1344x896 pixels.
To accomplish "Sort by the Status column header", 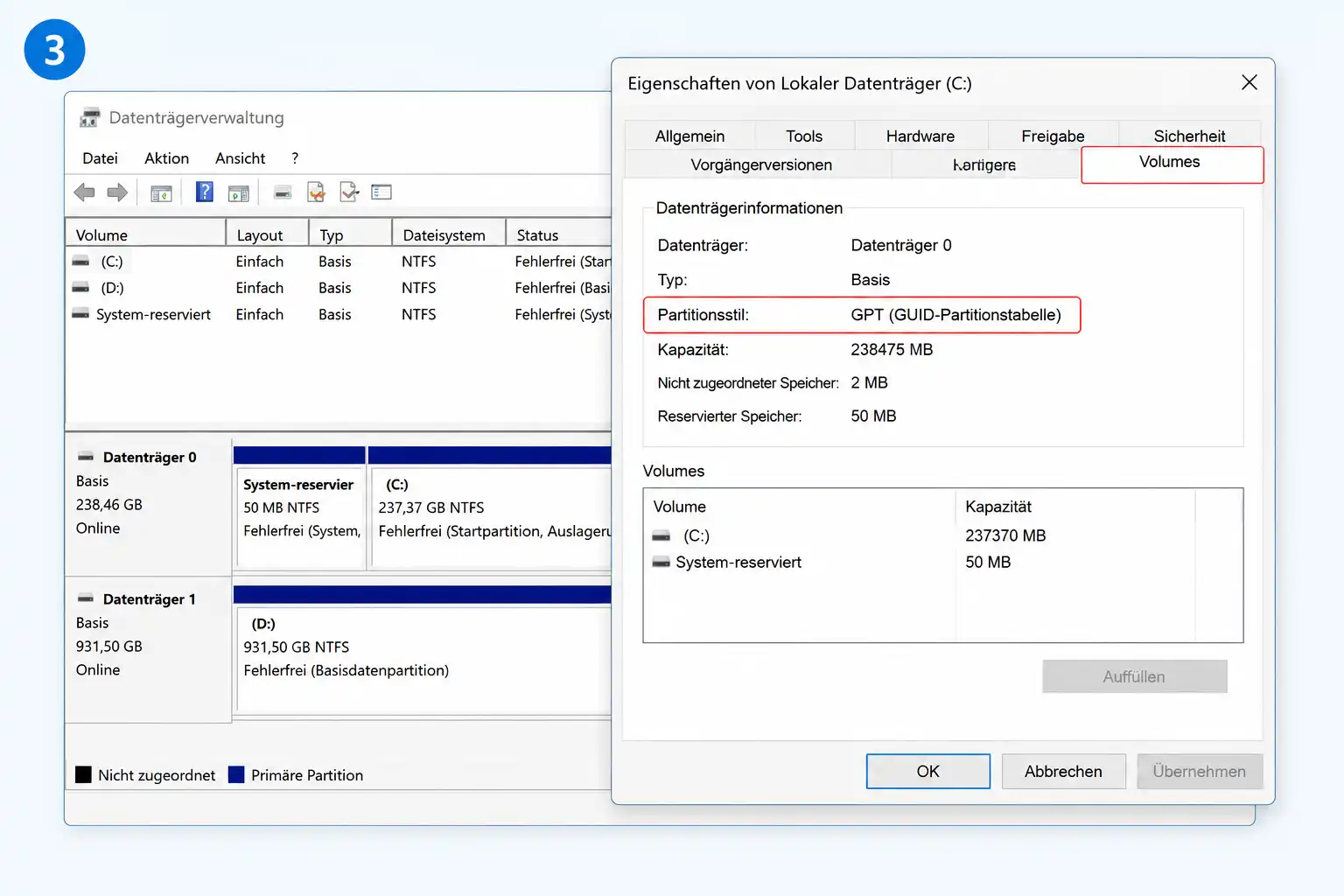I will pos(559,234).
